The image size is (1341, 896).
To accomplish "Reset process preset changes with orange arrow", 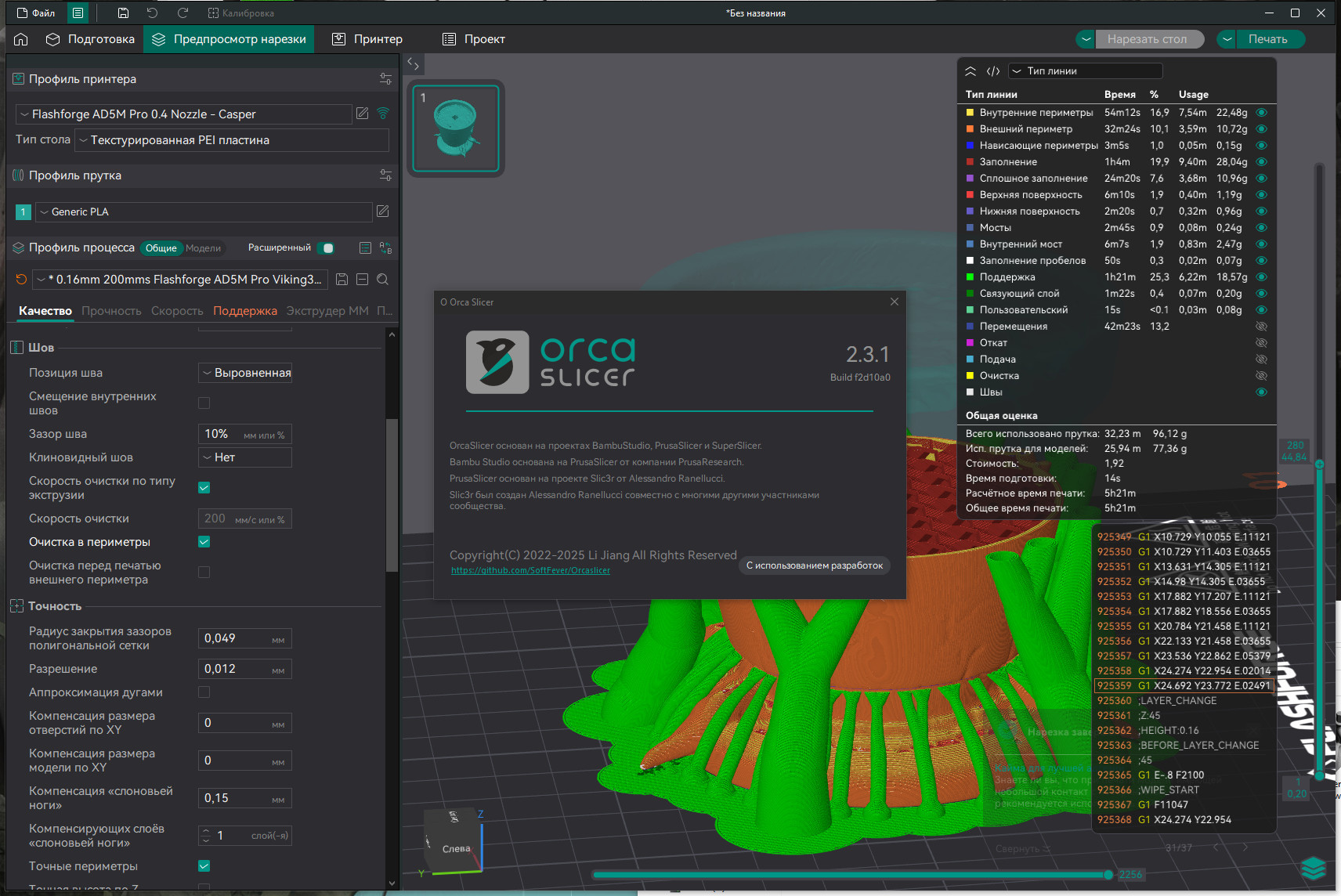I will pyautogui.click(x=21, y=280).
